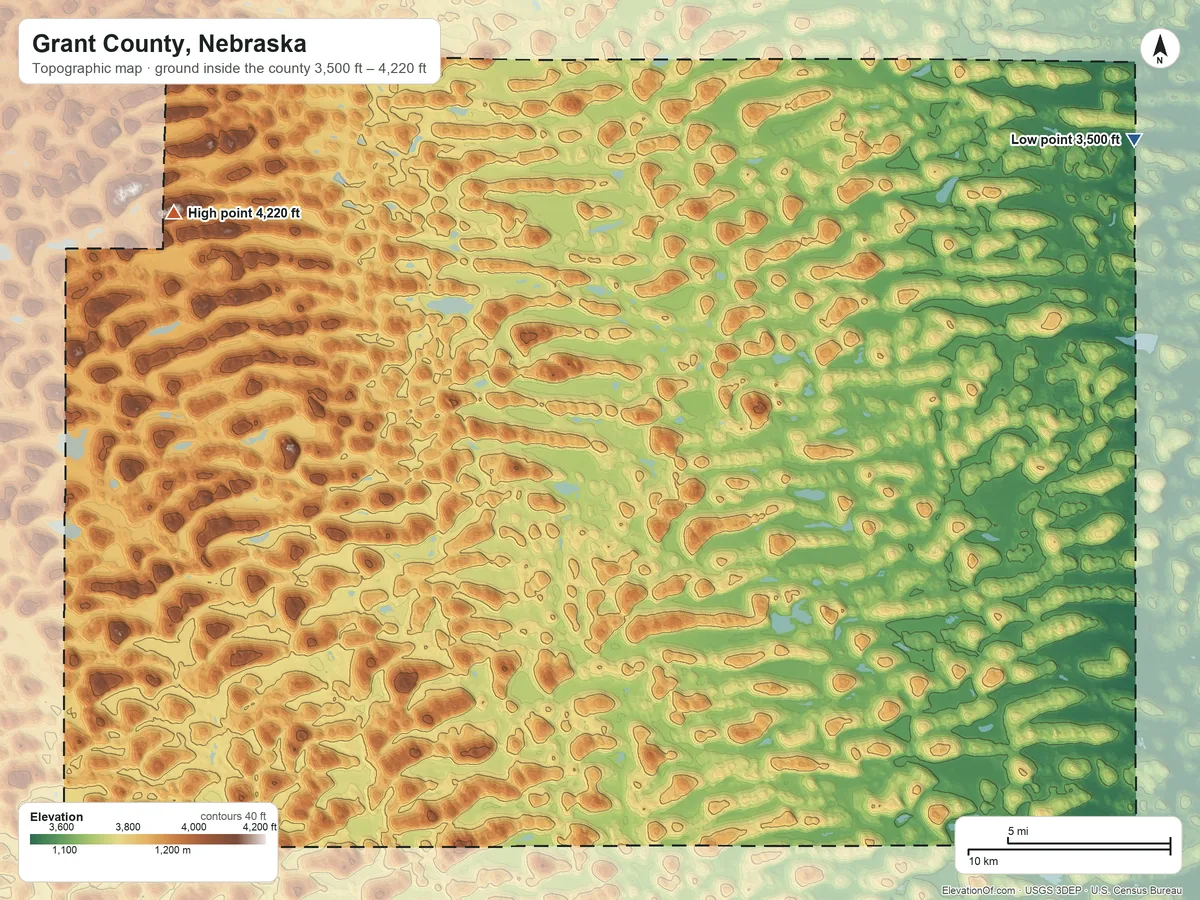Click the 3,600 legend tick label

pos(61,827)
